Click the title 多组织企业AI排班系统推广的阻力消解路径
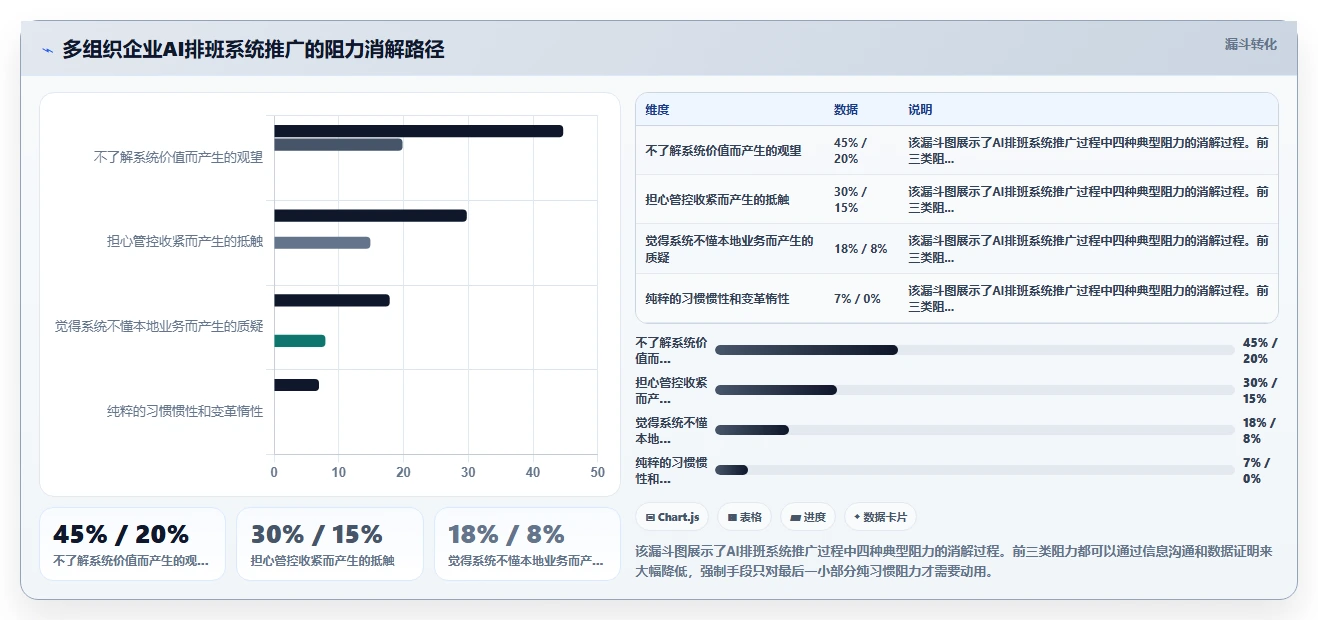Screen dimensions: 1318x620 click(253, 49)
